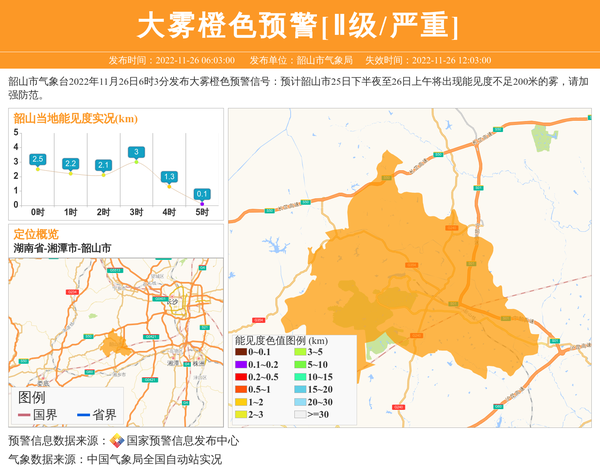Select the >=30 km white swatch
Image resolution: width=600 pixels, height=471 pixels.
click(x=300, y=414)
